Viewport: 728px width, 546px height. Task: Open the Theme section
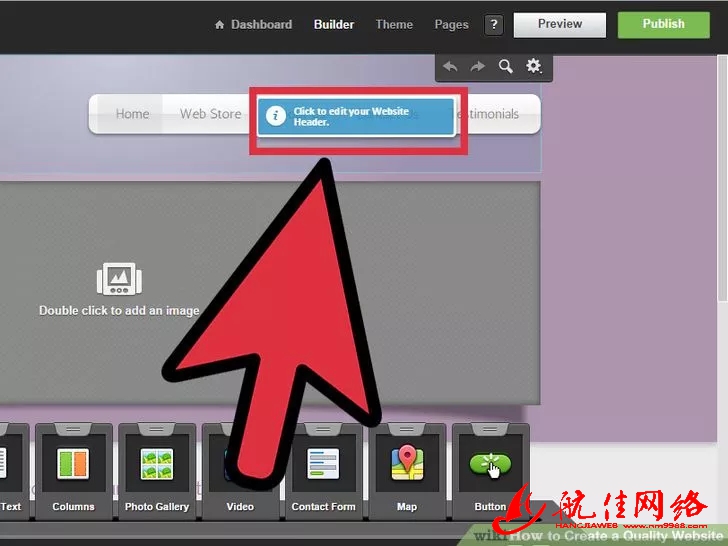point(394,25)
